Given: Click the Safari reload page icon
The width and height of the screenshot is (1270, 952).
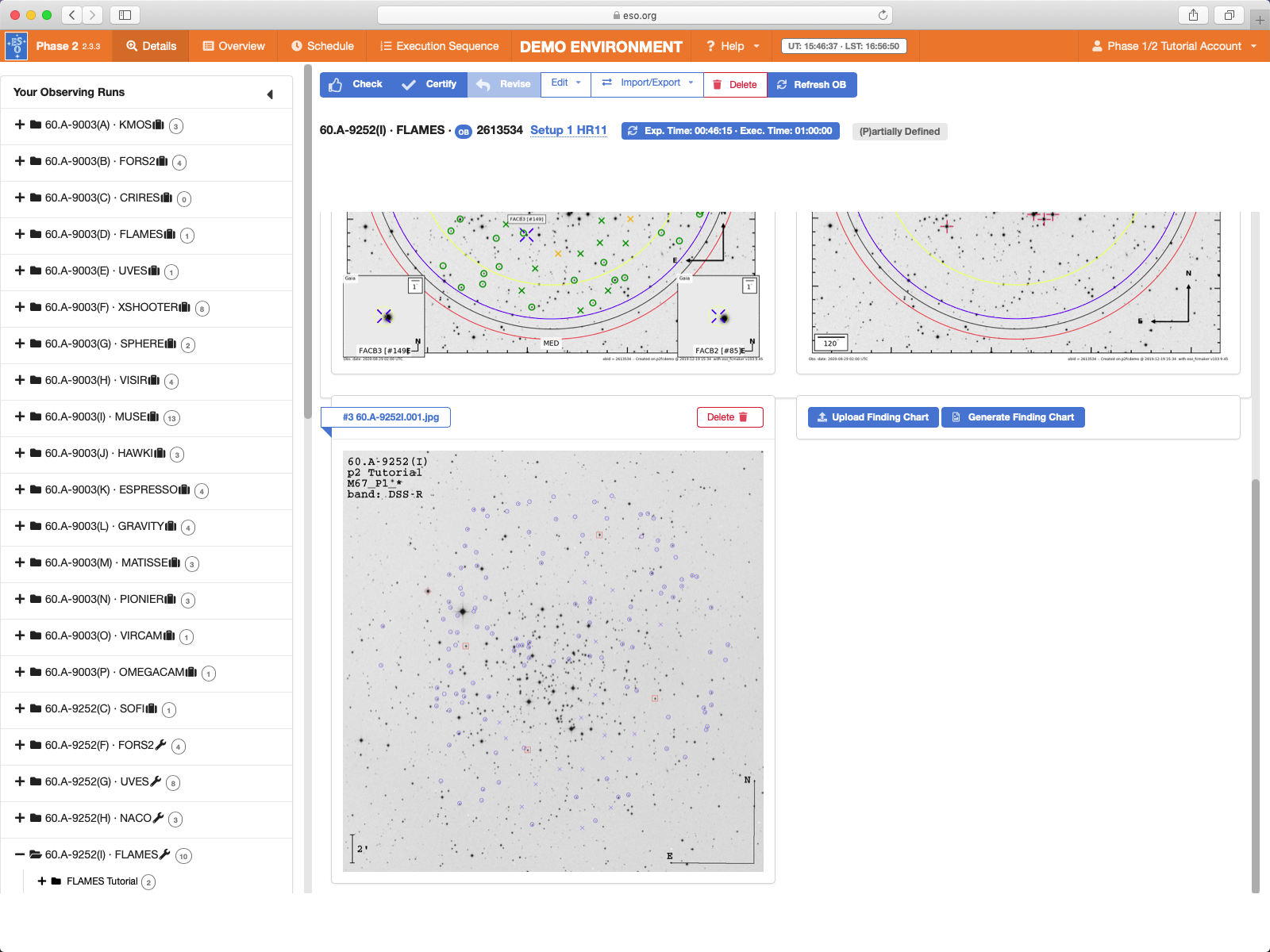Looking at the screenshot, I should click(883, 15).
